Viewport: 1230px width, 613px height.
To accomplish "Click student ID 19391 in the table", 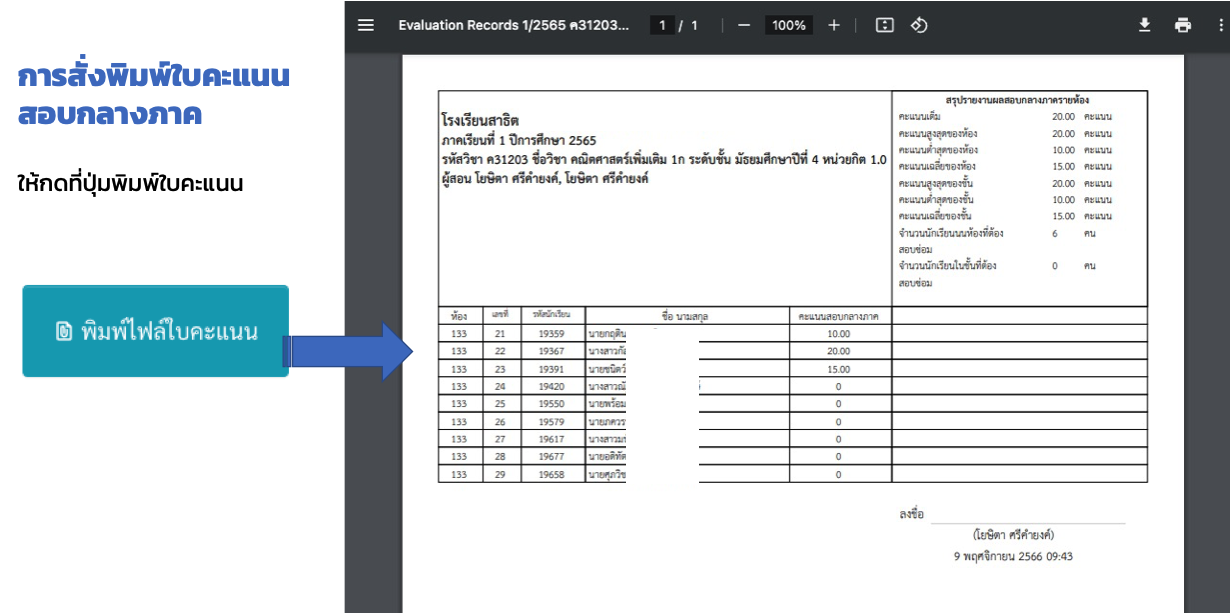I will [x=552, y=369].
